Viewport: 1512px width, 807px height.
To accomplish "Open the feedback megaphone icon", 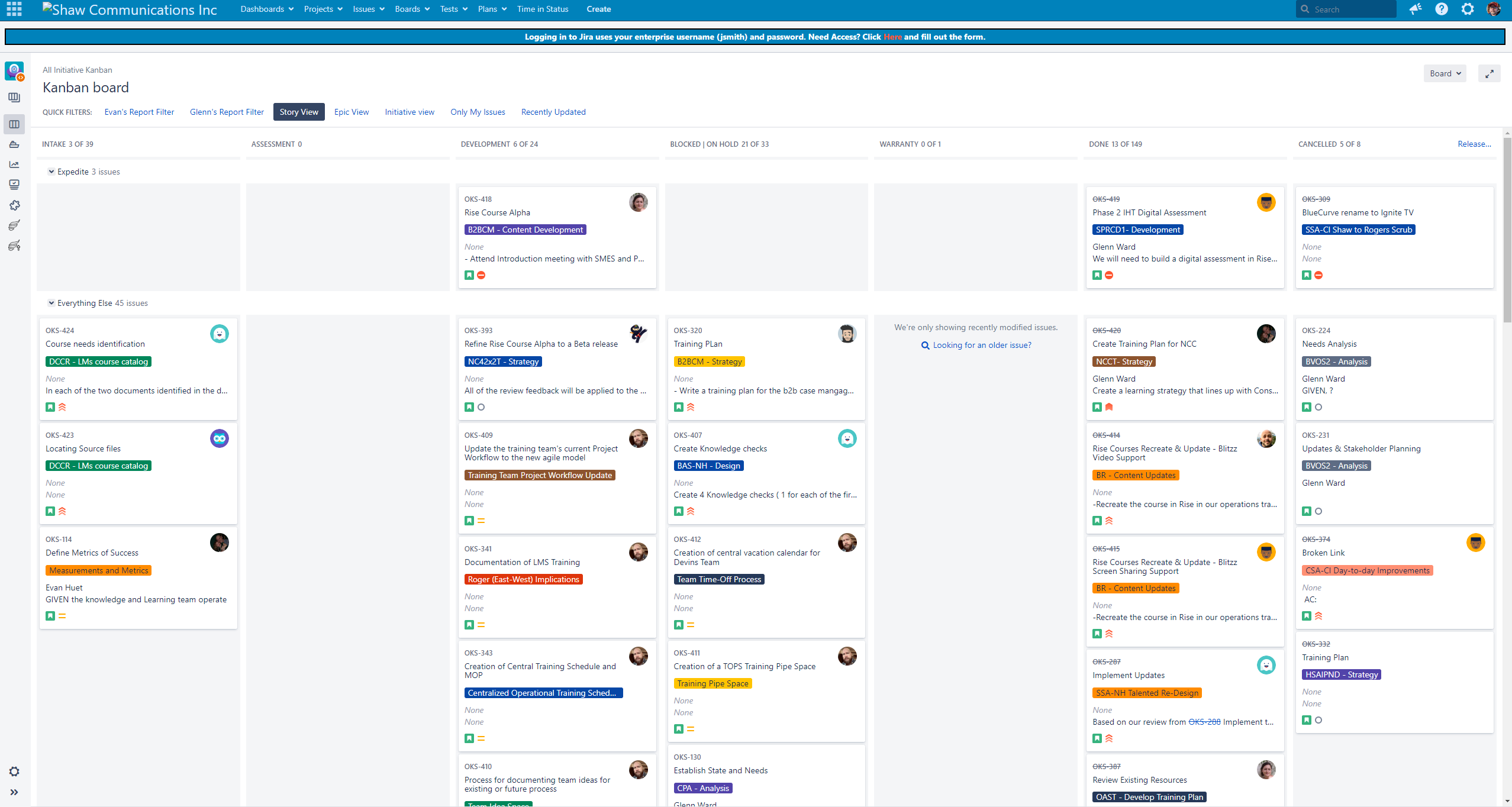I will point(1416,9).
